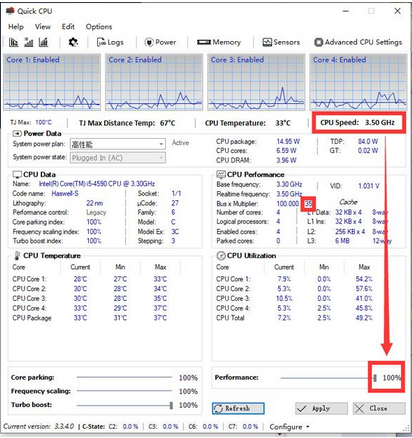Image resolution: width=412 pixels, height=438 pixels.
Task: Expand the System power plan dropdown
Action: (x=118, y=144)
